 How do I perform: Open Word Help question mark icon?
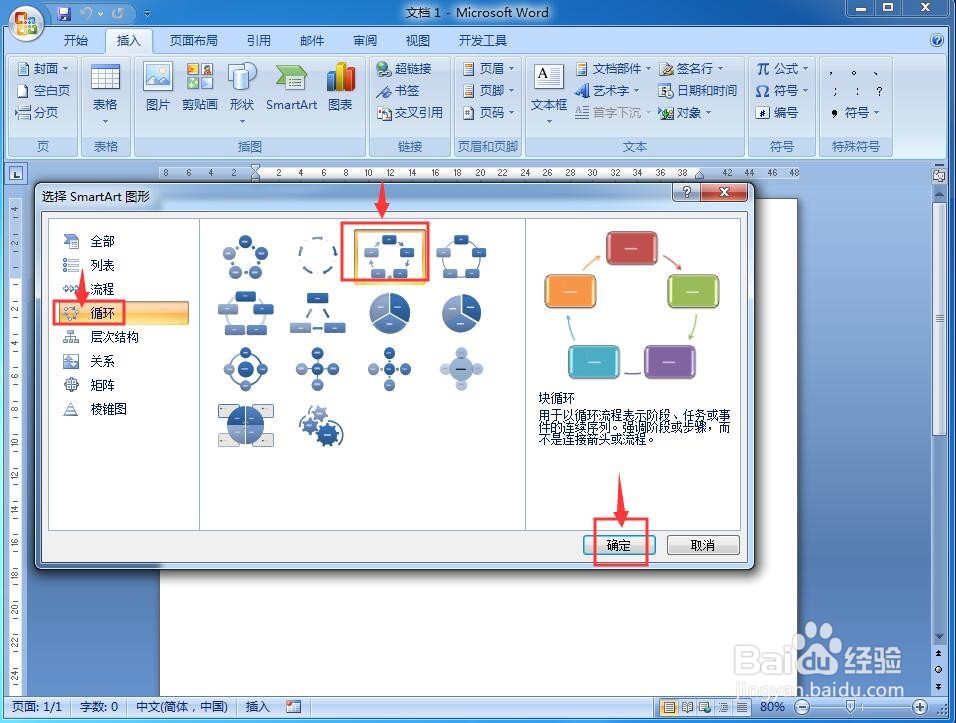point(936,40)
